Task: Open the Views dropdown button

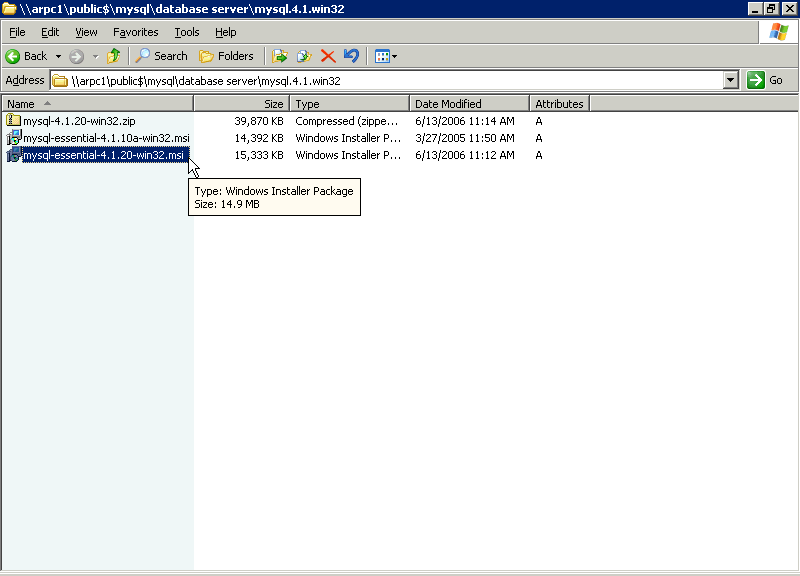Action: 386,56
